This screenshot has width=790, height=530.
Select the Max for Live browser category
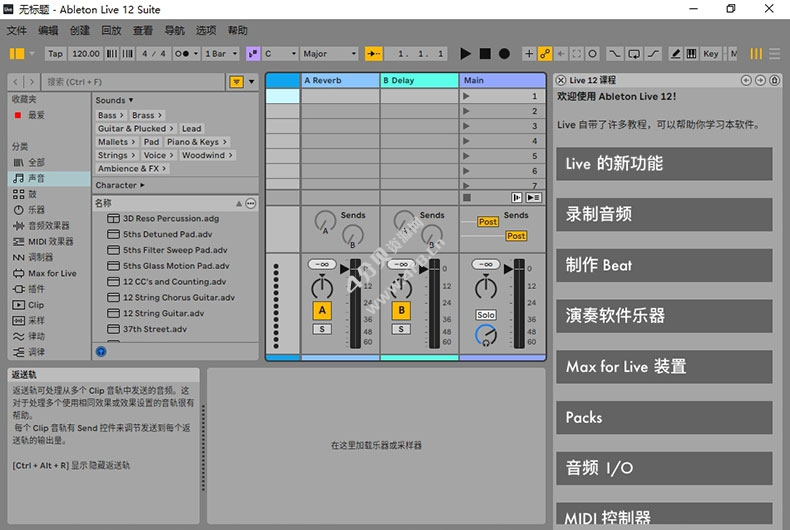[51, 273]
